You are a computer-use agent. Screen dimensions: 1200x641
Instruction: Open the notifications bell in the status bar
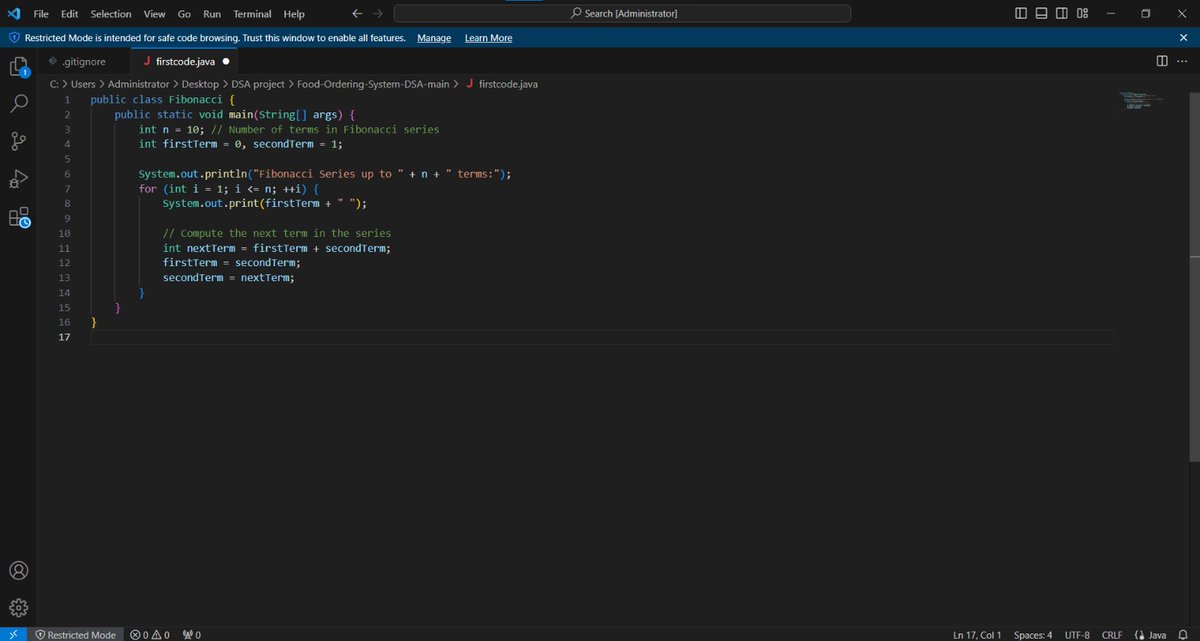pyautogui.click(x=1183, y=635)
